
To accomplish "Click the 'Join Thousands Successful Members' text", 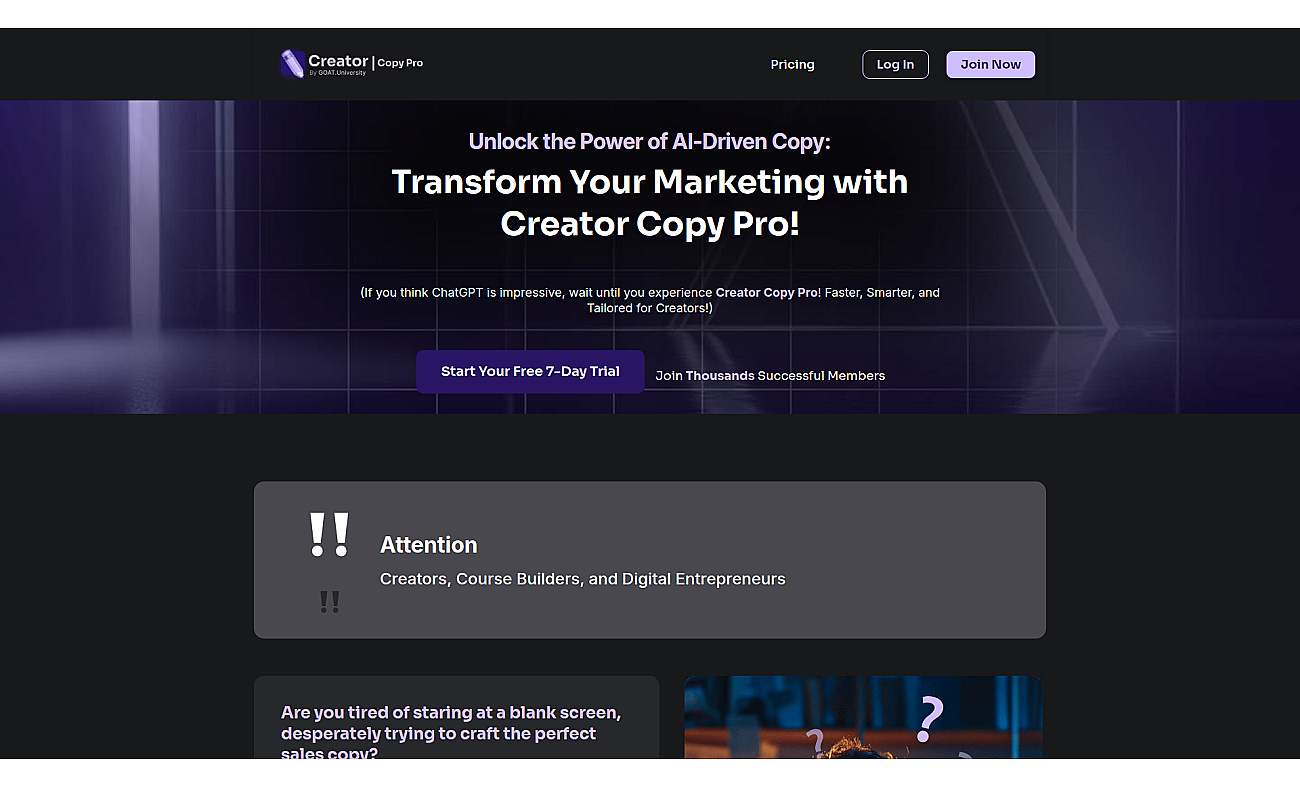I will [x=770, y=376].
